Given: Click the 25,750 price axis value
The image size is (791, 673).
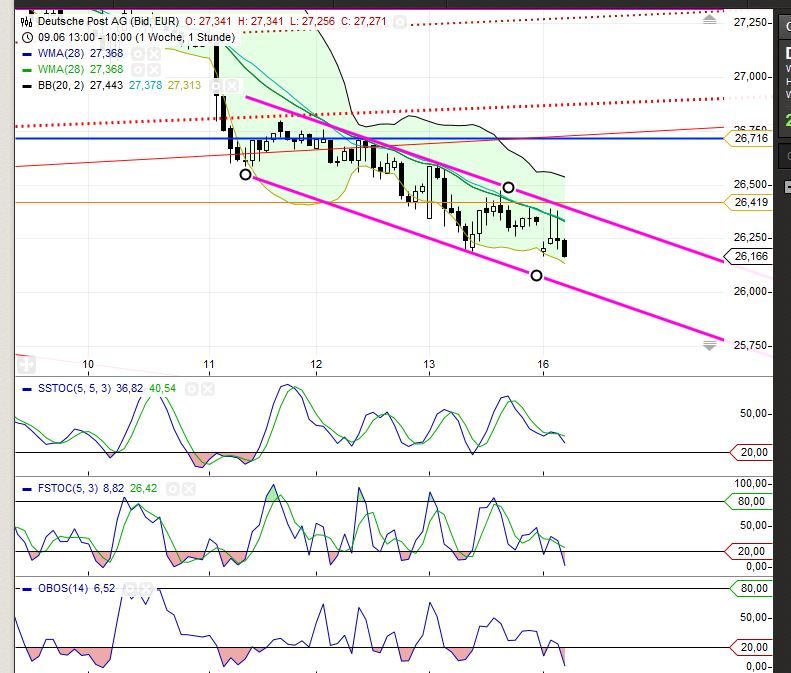Looking at the screenshot, I should click(x=751, y=346).
